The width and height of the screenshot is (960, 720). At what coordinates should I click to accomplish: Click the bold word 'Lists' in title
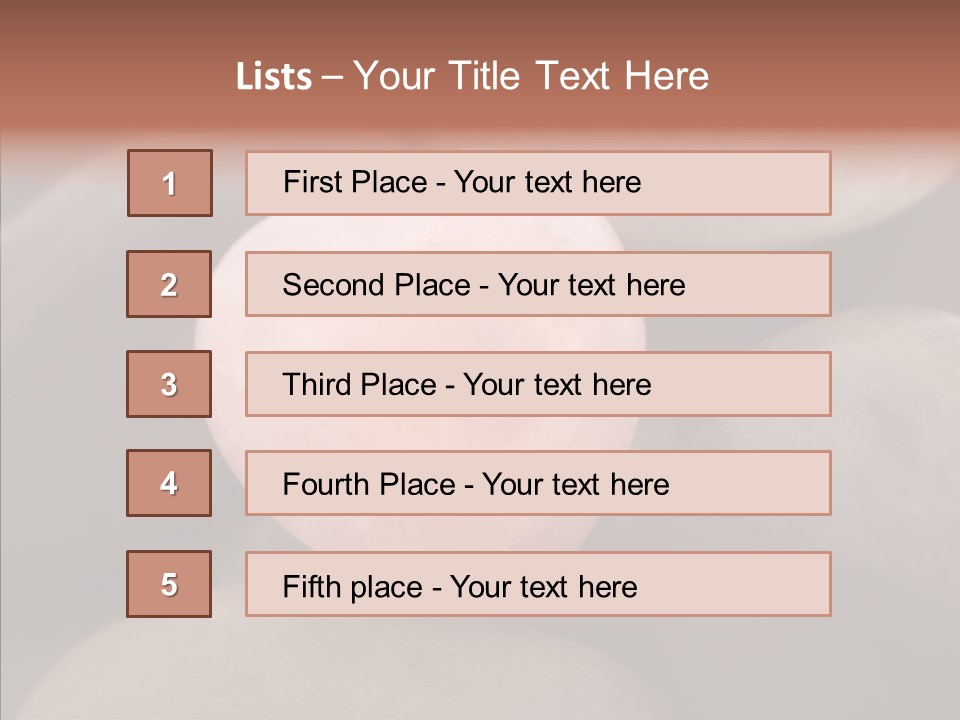pos(274,76)
